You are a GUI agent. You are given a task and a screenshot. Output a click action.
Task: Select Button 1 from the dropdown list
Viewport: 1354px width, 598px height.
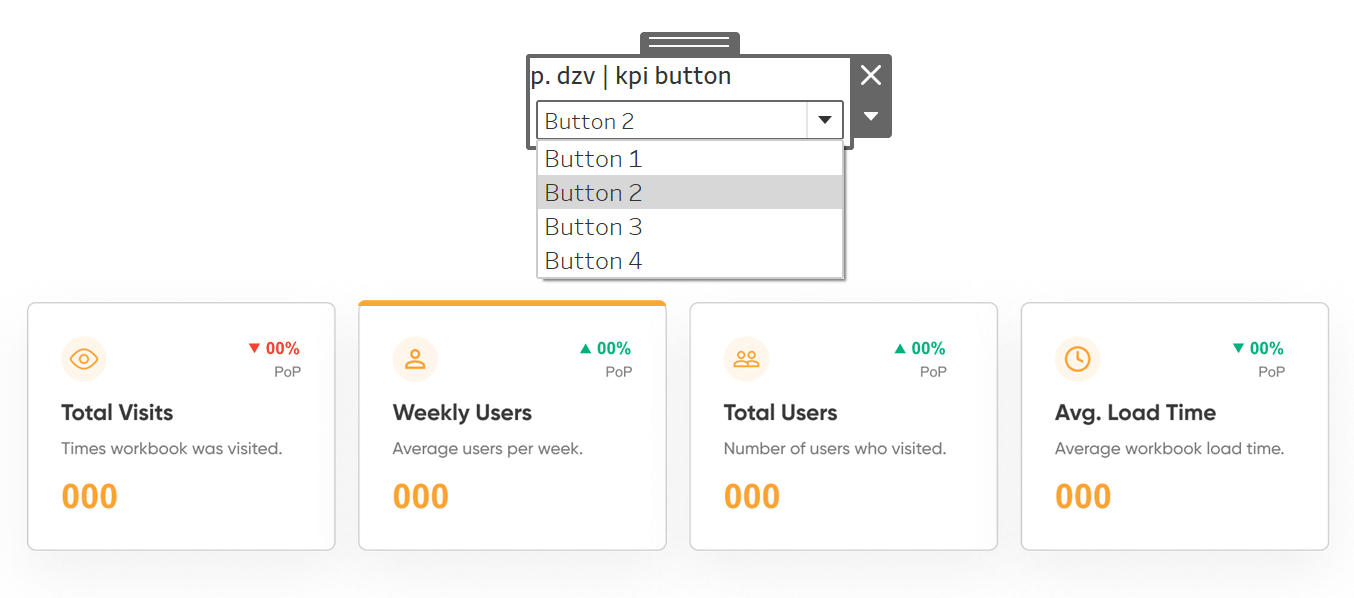[x=690, y=159]
